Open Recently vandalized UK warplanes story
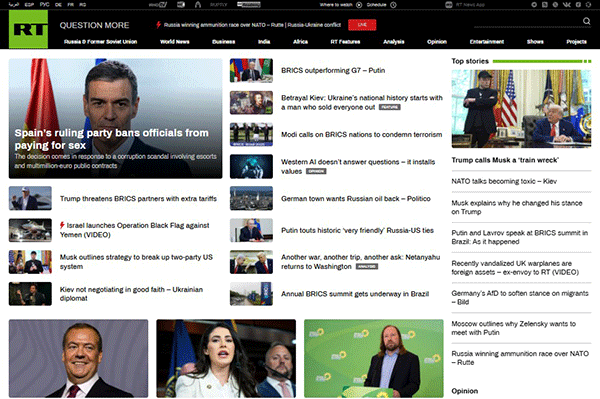600x399 pixels. click(515, 268)
